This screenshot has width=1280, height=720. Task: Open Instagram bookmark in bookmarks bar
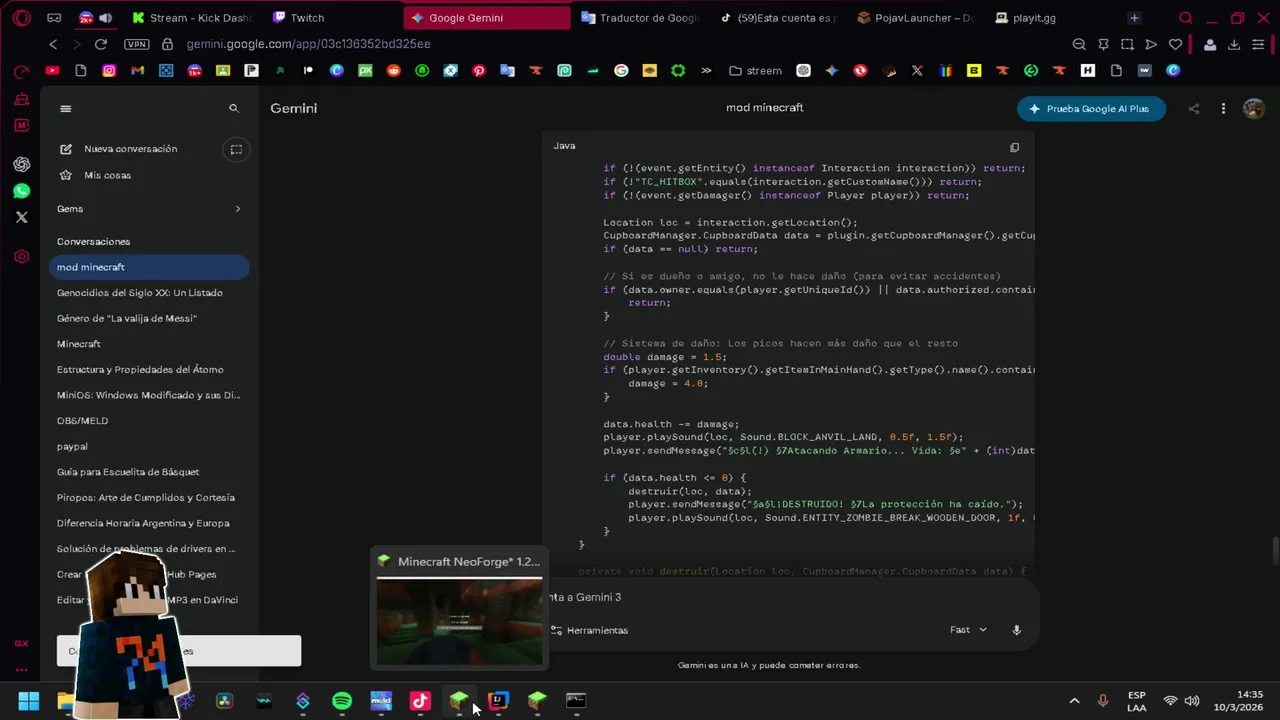109,71
